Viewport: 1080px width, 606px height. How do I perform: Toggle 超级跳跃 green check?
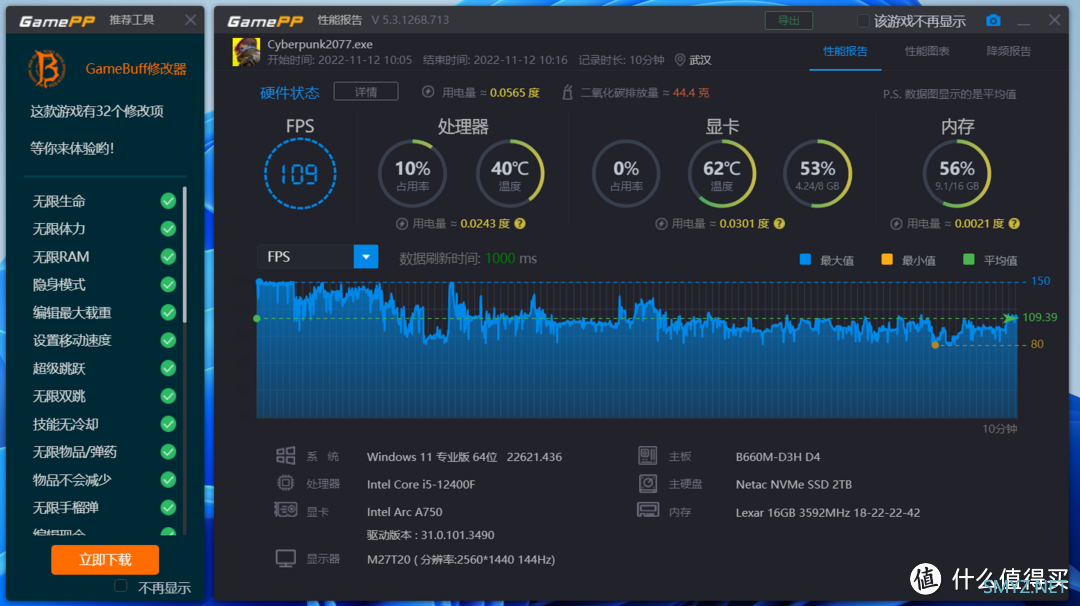[168, 368]
